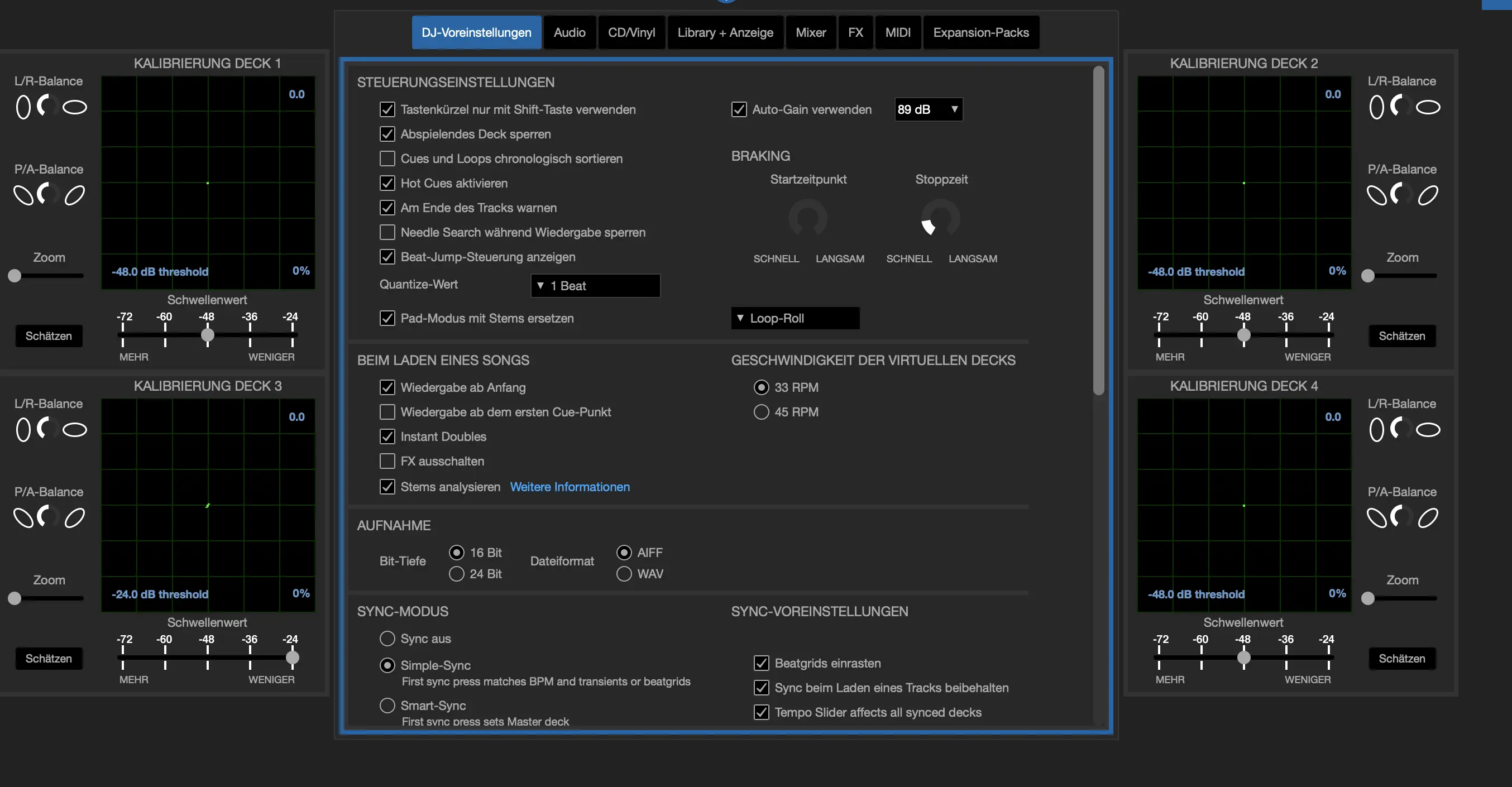Uncheck Hot Cues aktivieren
The image size is (1512, 787).
click(387, 183)
